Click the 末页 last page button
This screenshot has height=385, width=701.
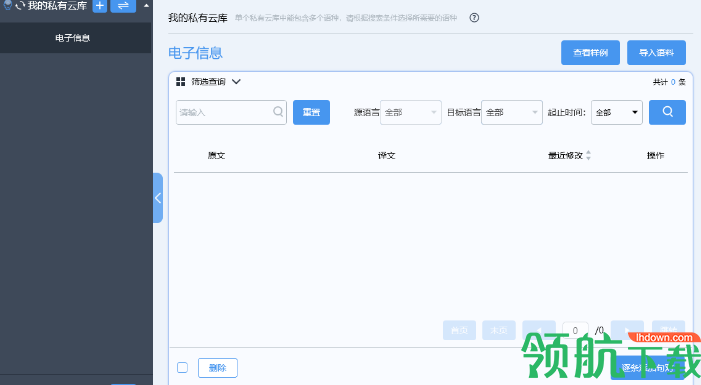498,330
